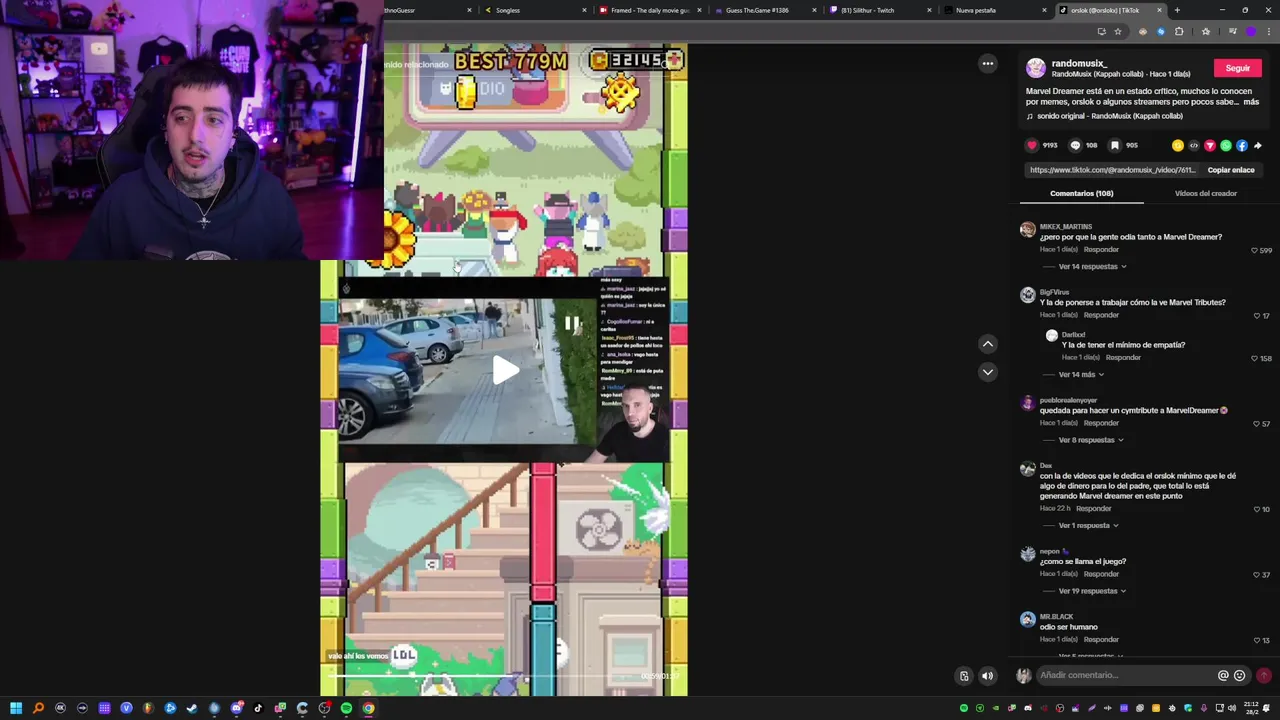Screen dimensions: 1280x720
Task: Post comment with the red arrow button
Action: click(x=1264, y=675)
